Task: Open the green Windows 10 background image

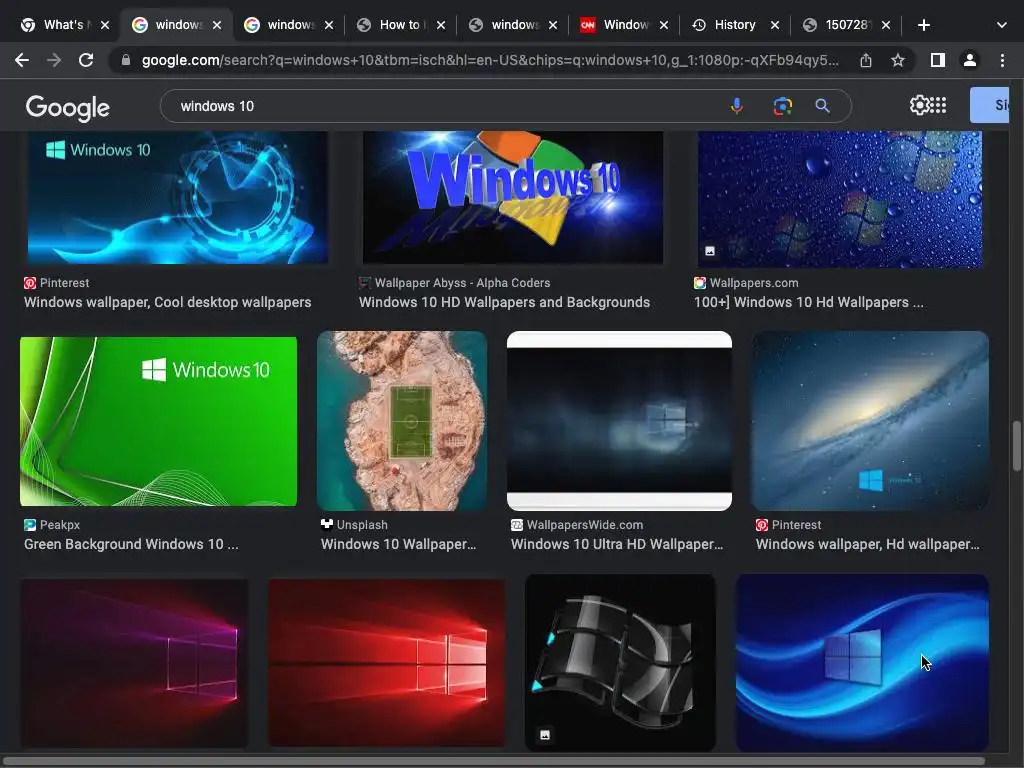Action: point(158,421)
